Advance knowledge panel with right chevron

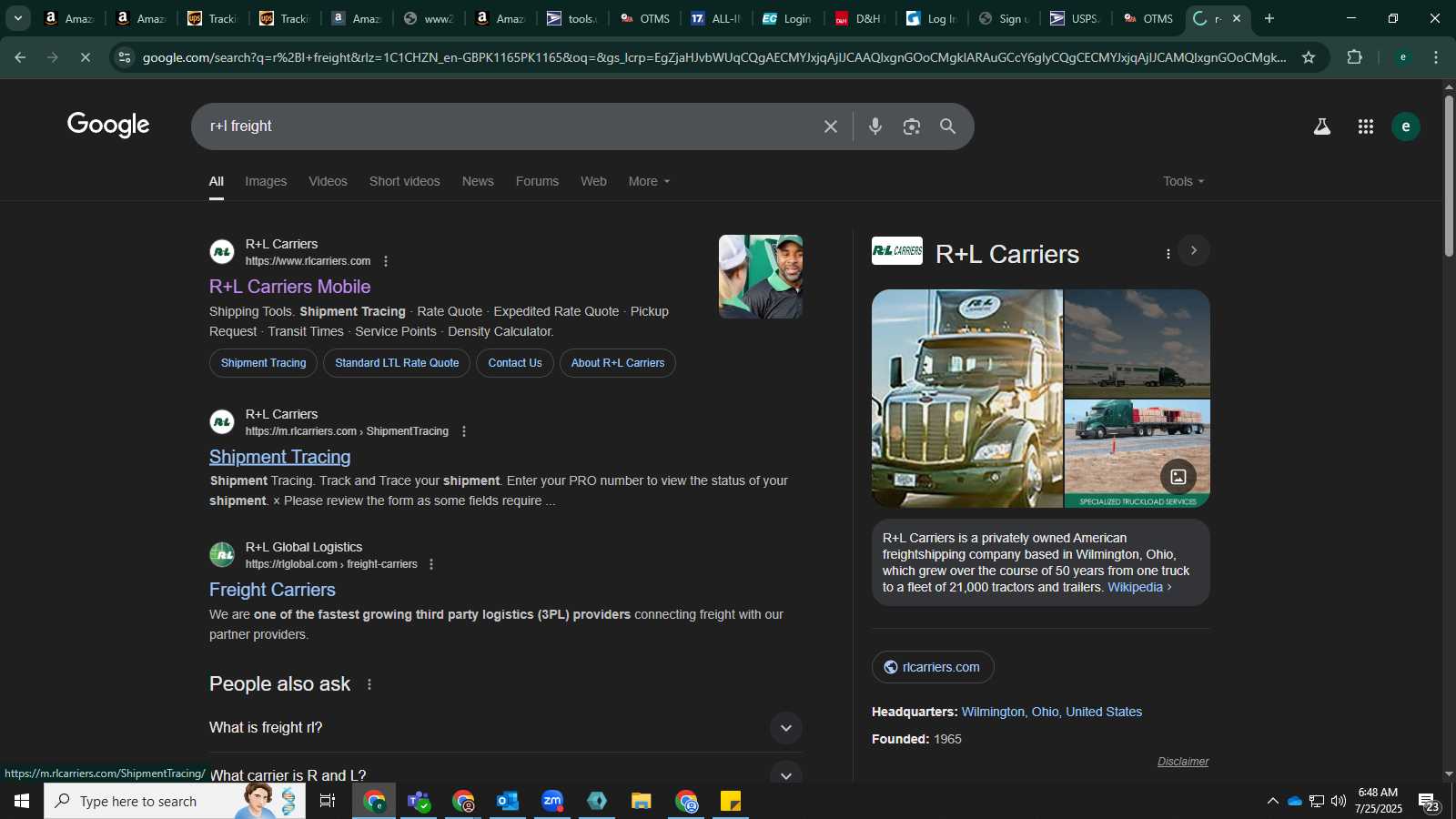1194,250
